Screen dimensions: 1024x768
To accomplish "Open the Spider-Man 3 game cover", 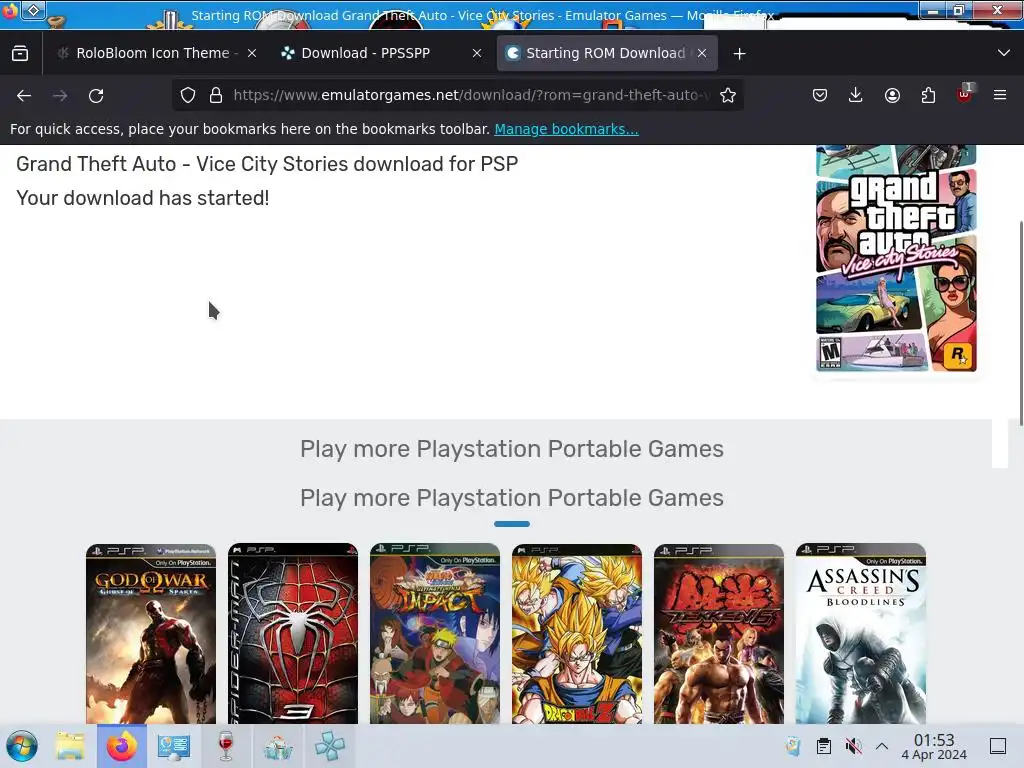I will [293, 633].
